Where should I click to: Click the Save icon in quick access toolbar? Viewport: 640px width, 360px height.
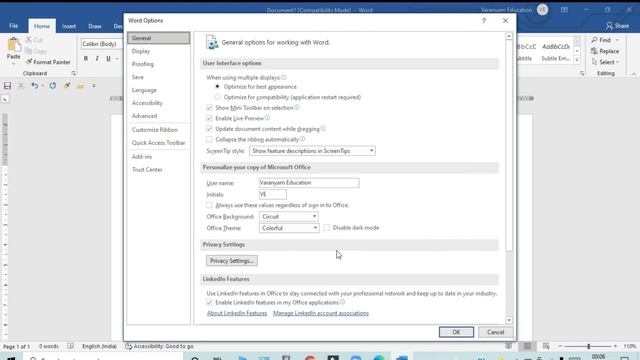click(x=7, y=86)
